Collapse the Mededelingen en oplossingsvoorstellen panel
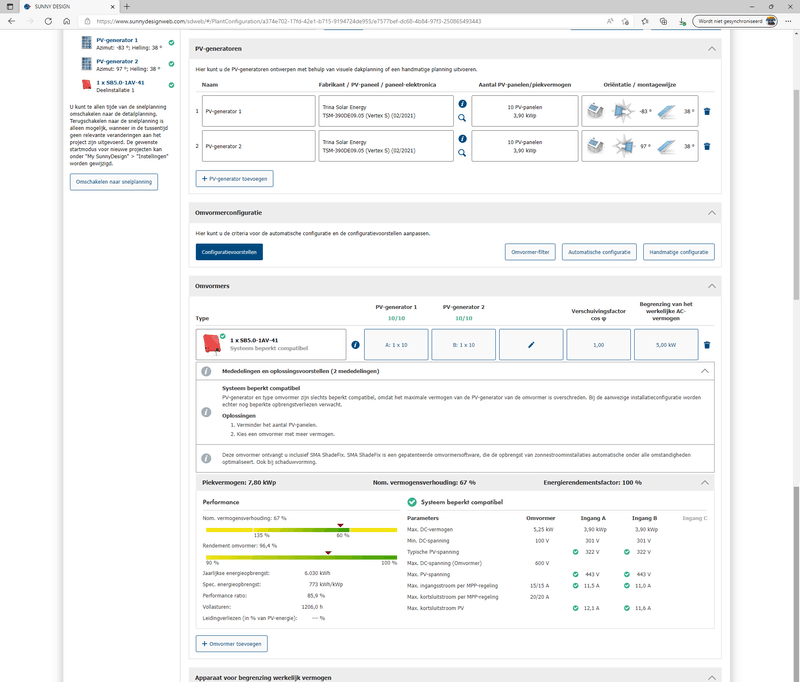This screenshot has width=800, height=682. coord(705,371)
